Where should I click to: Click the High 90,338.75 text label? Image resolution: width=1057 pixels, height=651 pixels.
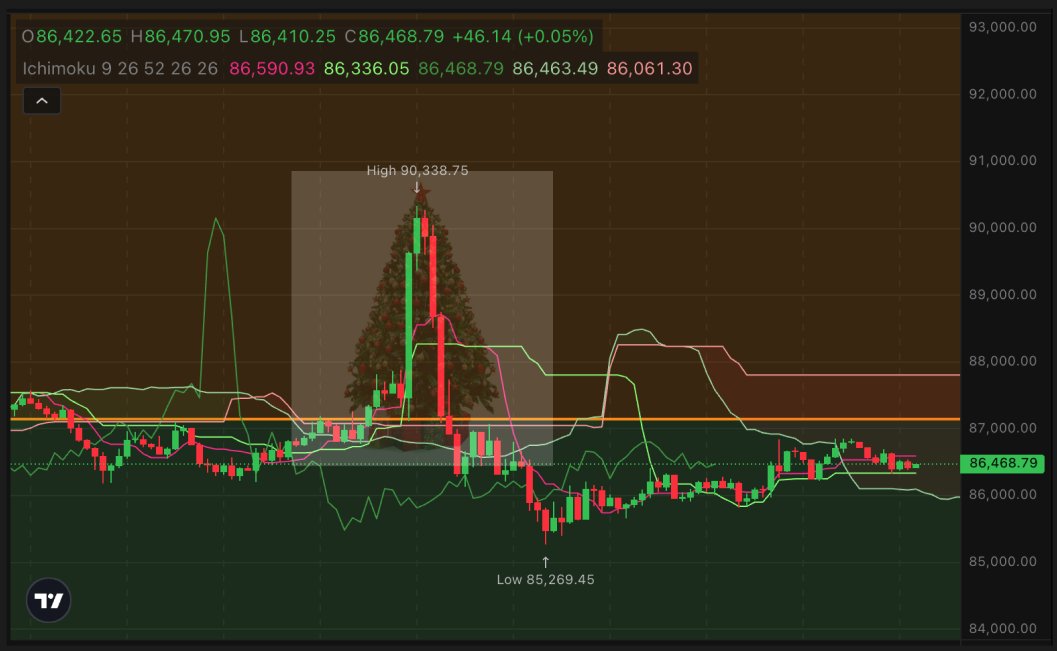pos(417,170)
